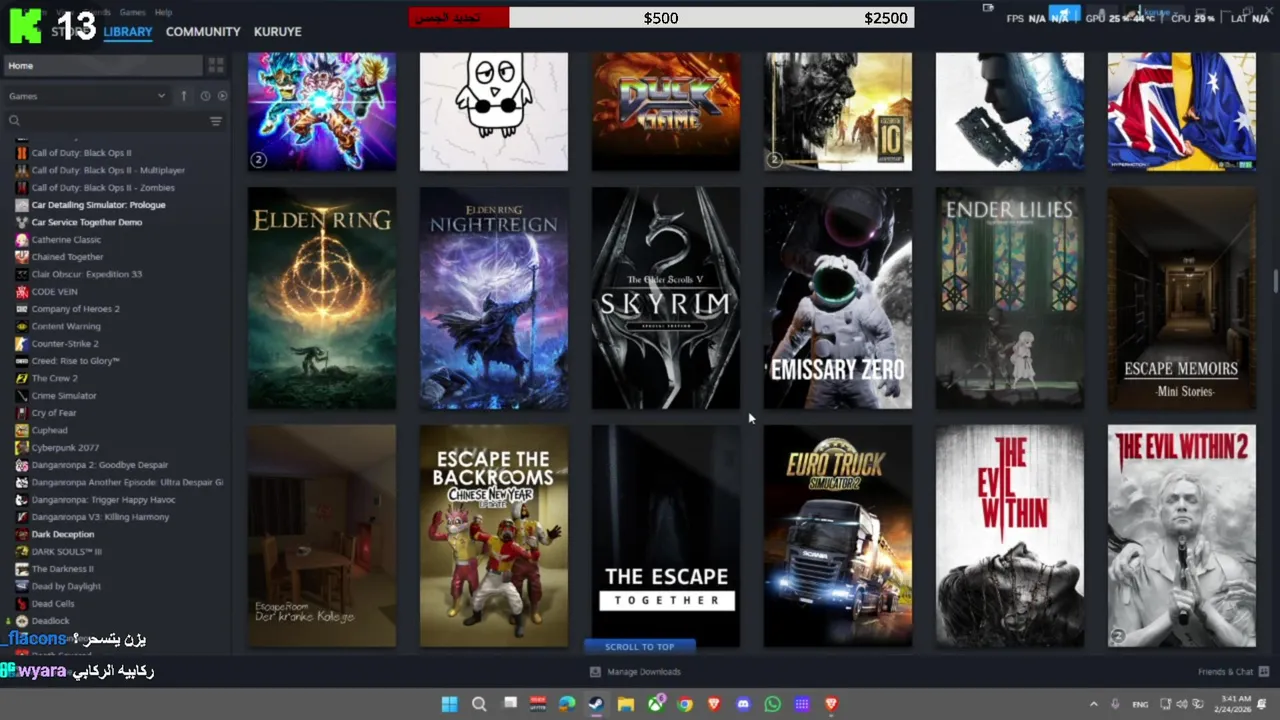Click the Counter-Strike 2 icon in sidebar

pos(22,344)
